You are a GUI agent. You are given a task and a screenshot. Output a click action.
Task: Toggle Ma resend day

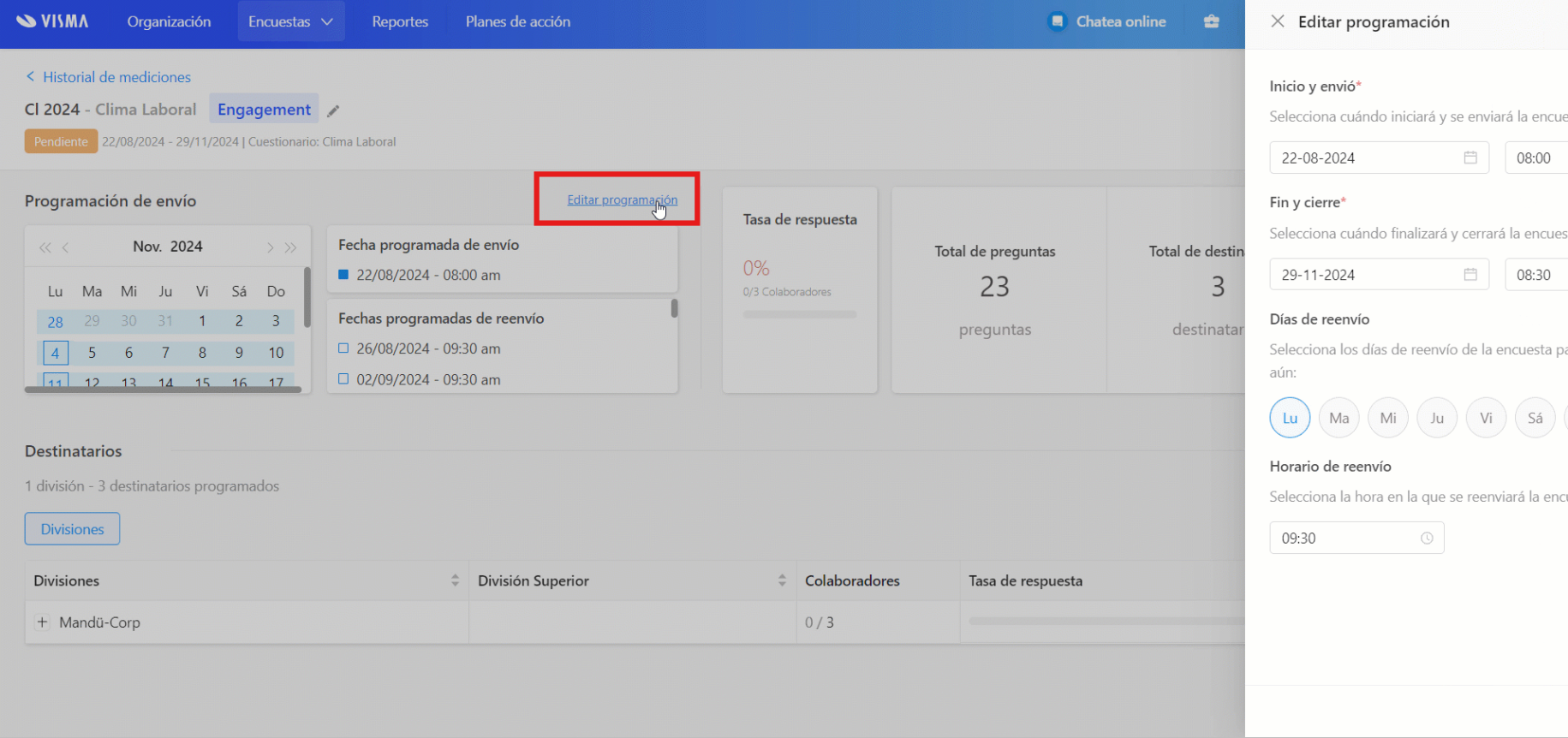pyautogui.click(x=1339, y=418)
